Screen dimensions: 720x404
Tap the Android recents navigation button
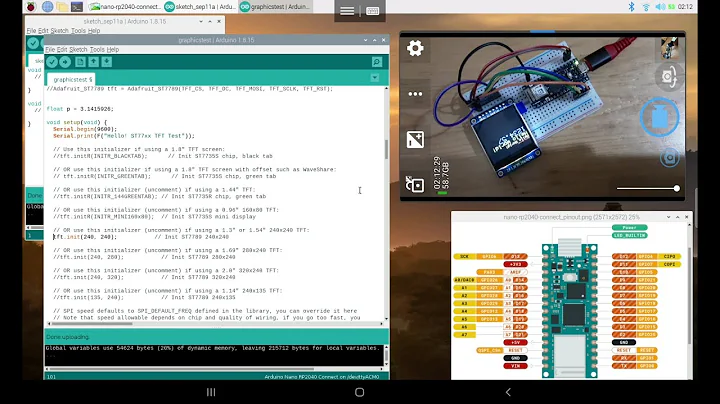tap(211, 392)
